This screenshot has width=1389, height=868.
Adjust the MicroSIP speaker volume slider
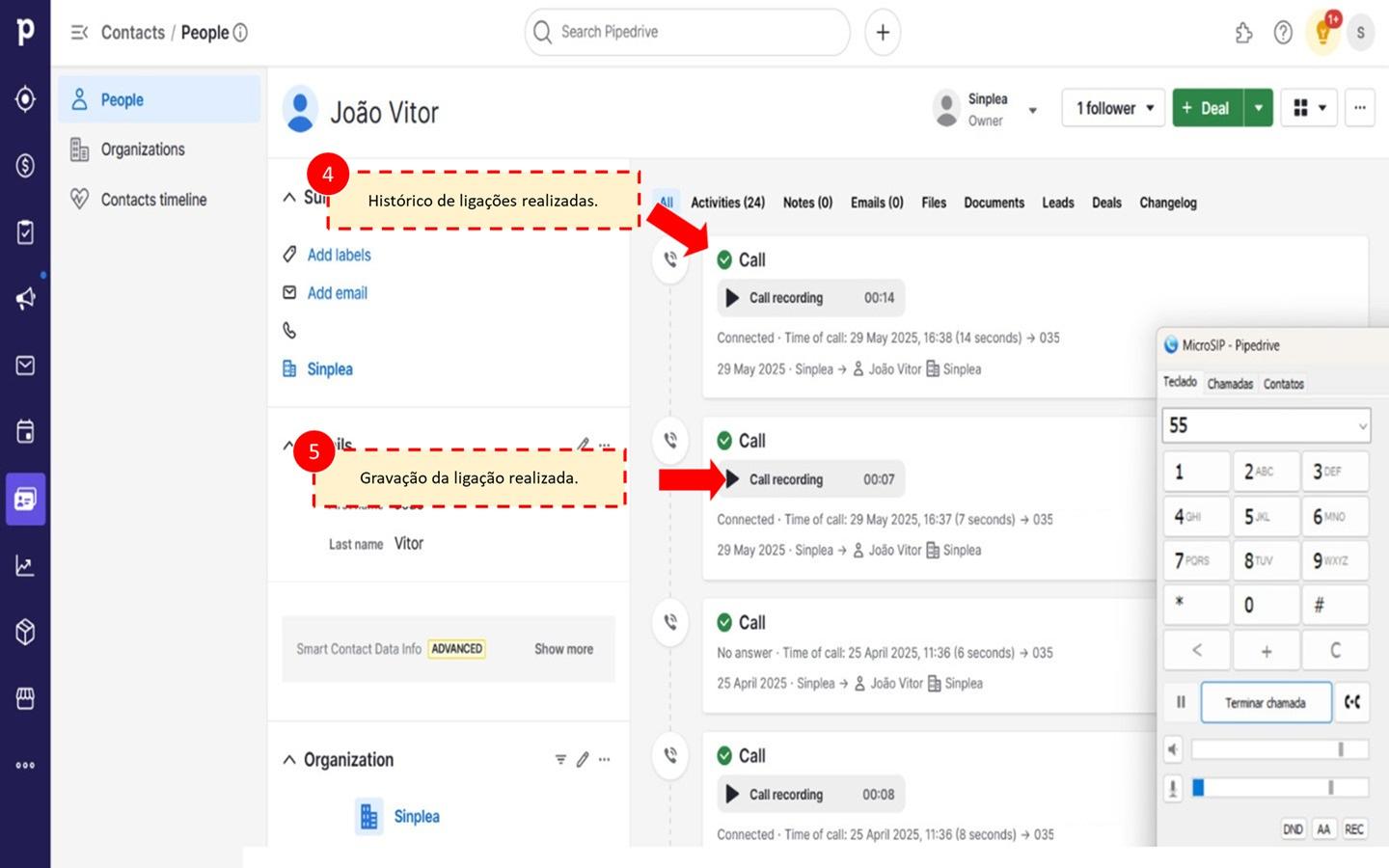pos(1280,749)
